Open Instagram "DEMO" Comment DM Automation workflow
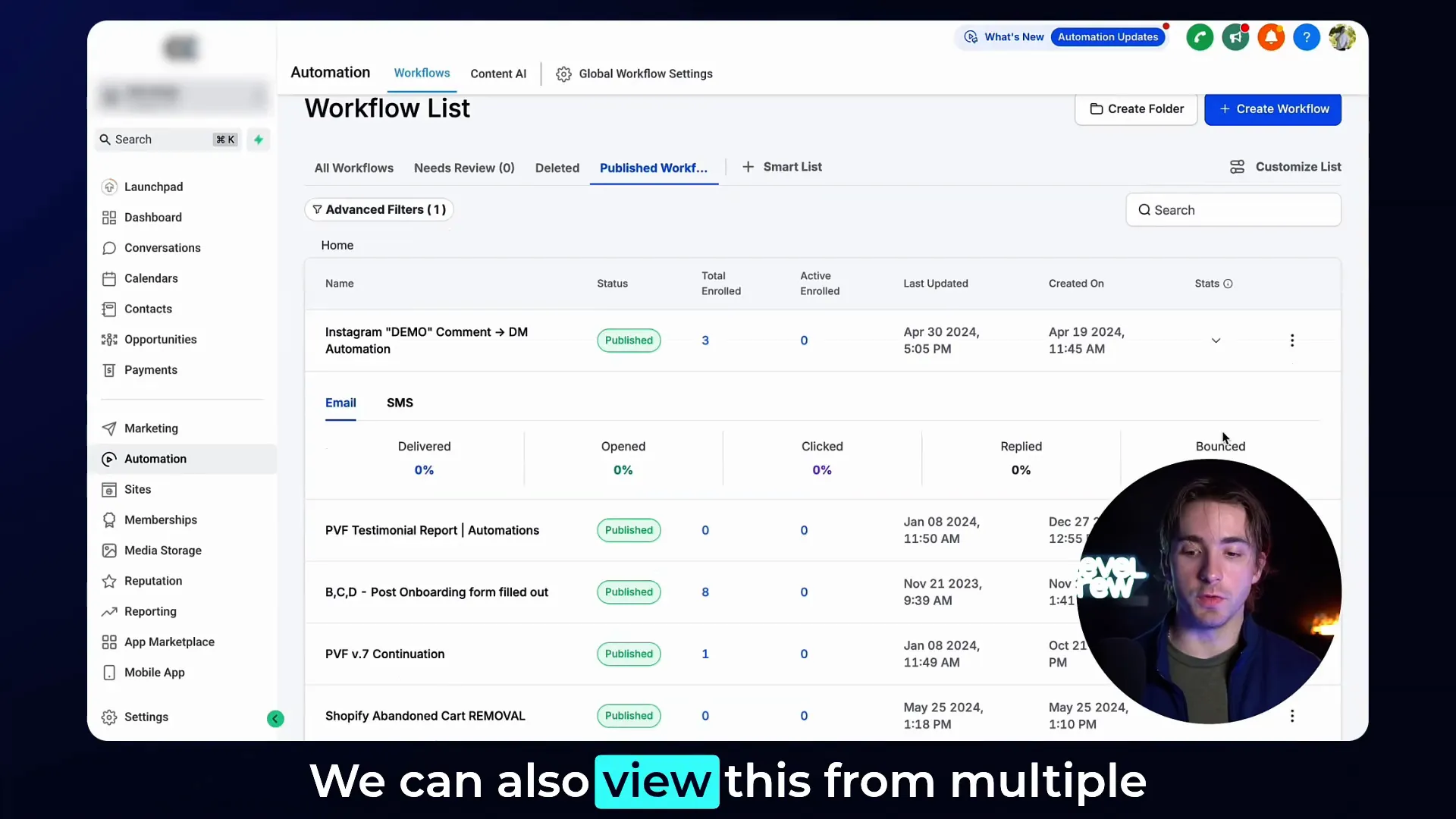Image resolution: width=1456 pixels, height=819 pixels. 426,340
